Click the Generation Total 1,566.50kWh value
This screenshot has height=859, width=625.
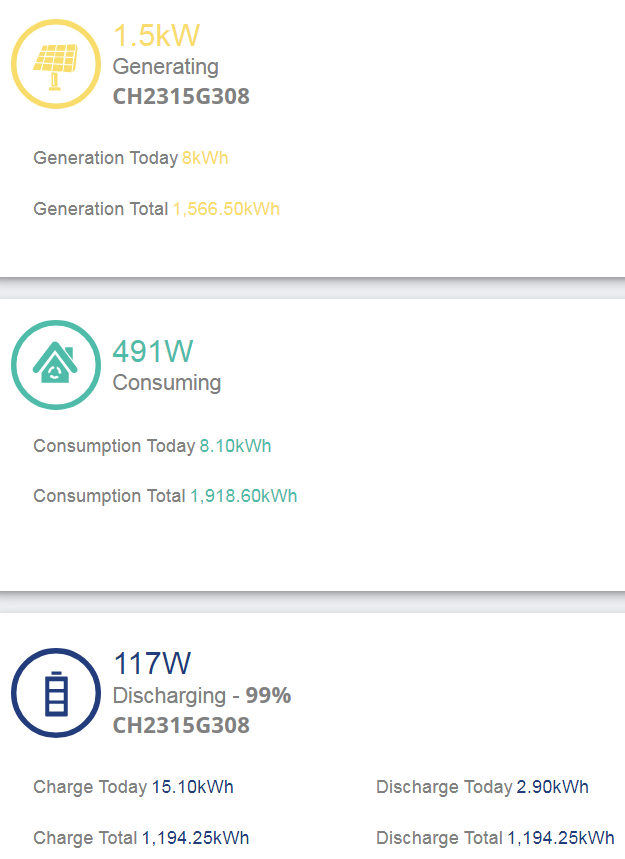[226, 209]
